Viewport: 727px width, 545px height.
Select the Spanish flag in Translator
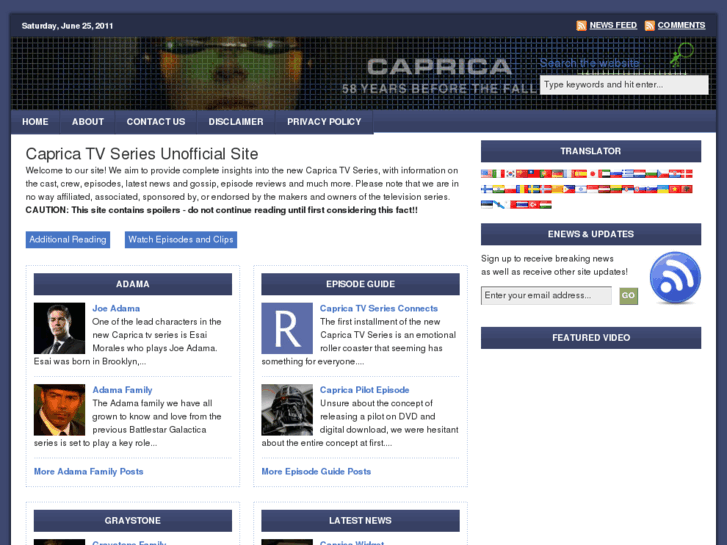point(579,174)
